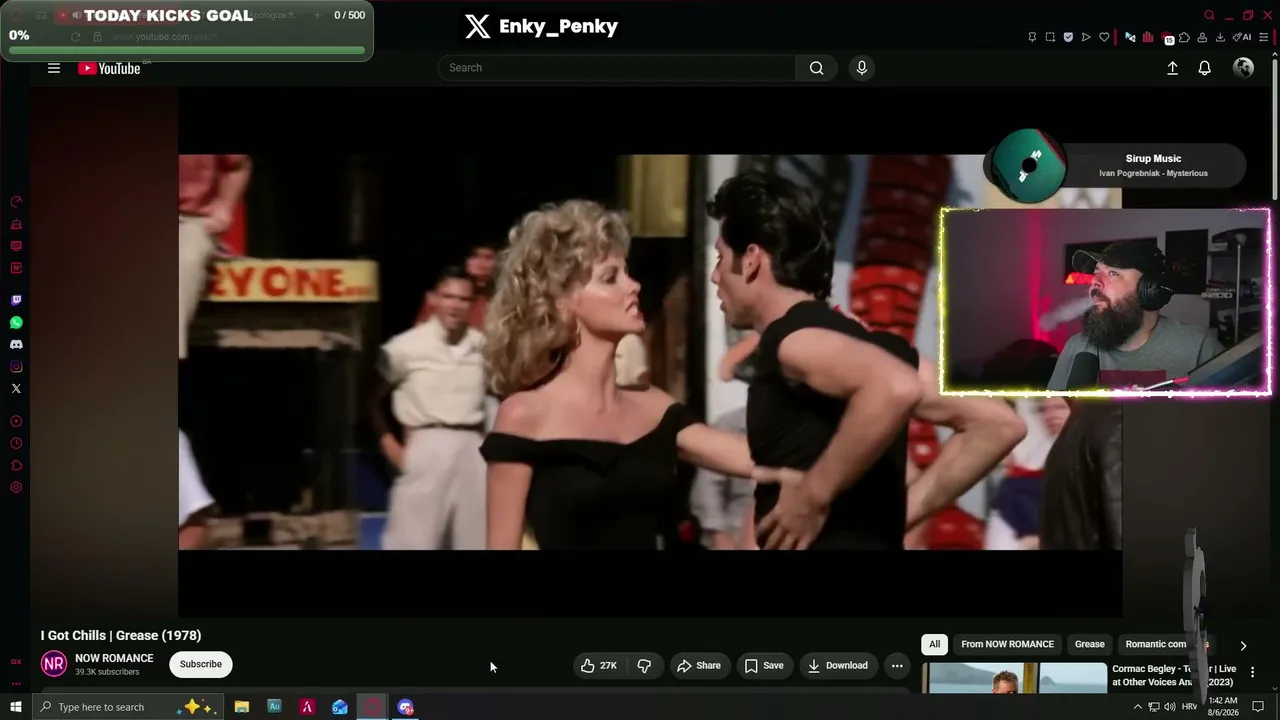Click the taskbar search box
Image resolution: width=1280 pixels, height=720 pixels.
[128, 707]
